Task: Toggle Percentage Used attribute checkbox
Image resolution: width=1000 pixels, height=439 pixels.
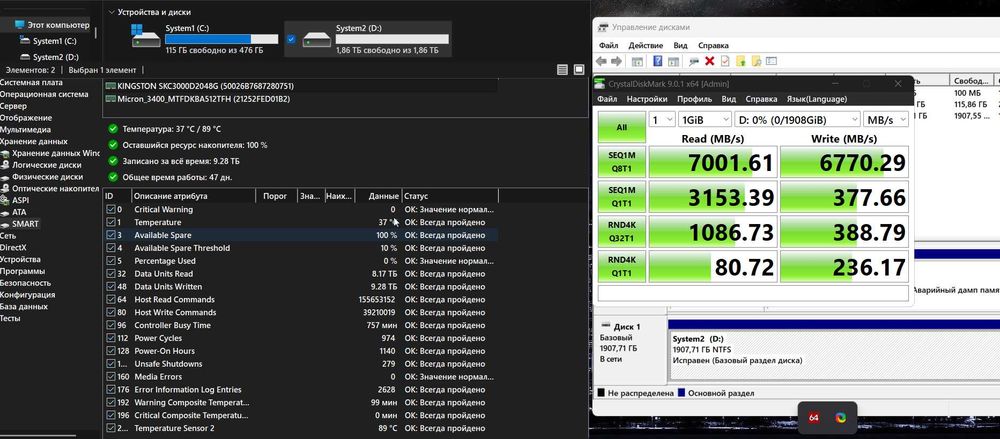Action: [111, 261]
